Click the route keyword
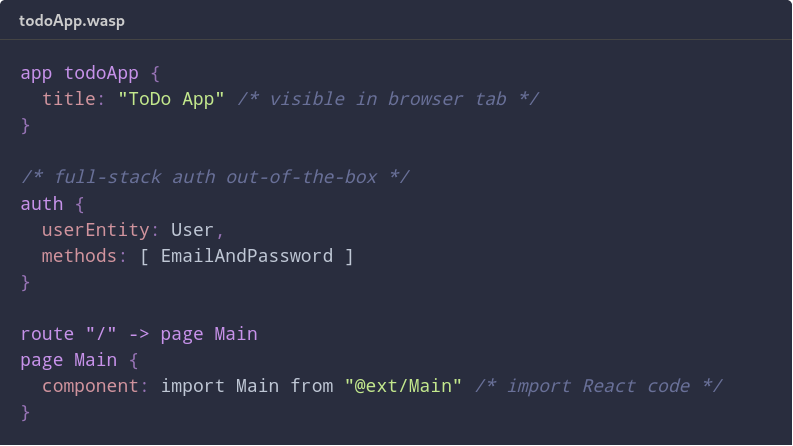 coord(47,334)
